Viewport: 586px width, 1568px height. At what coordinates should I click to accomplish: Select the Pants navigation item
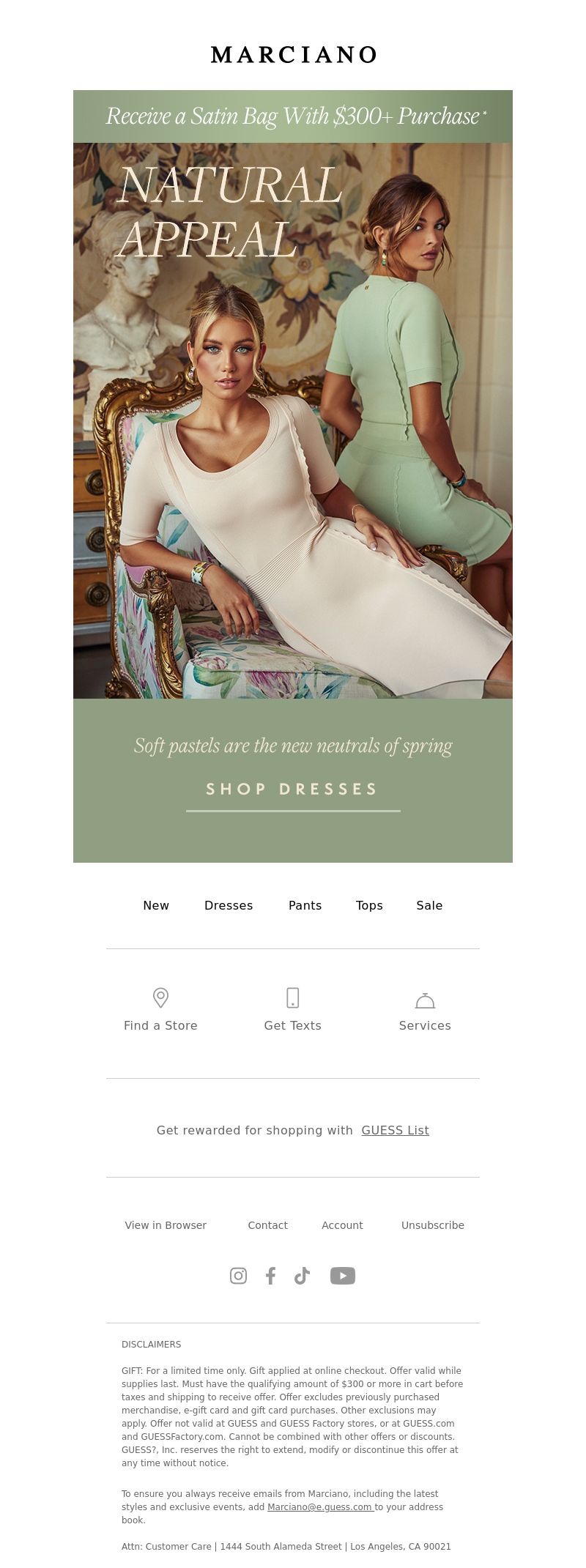(x=305, y=905)
